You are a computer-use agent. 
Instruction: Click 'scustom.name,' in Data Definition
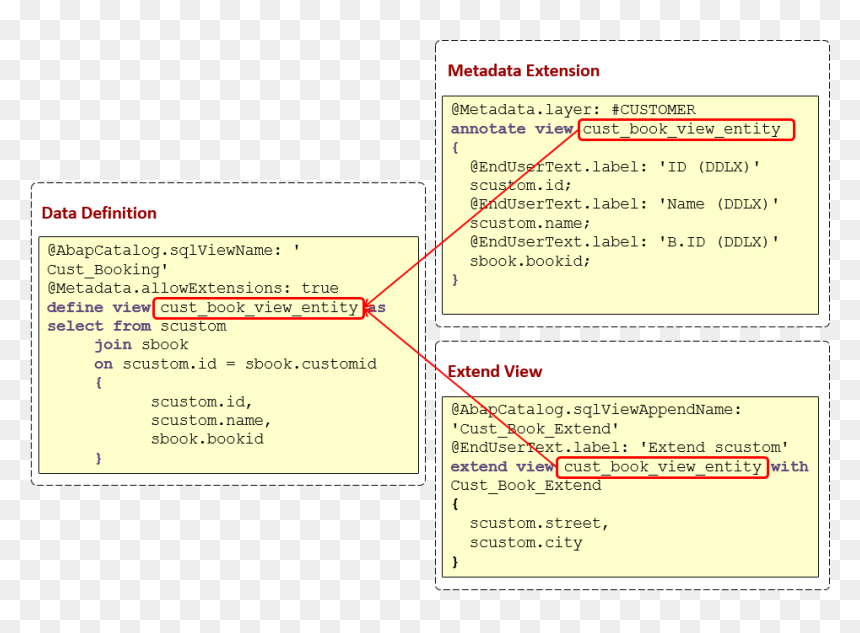211,421
